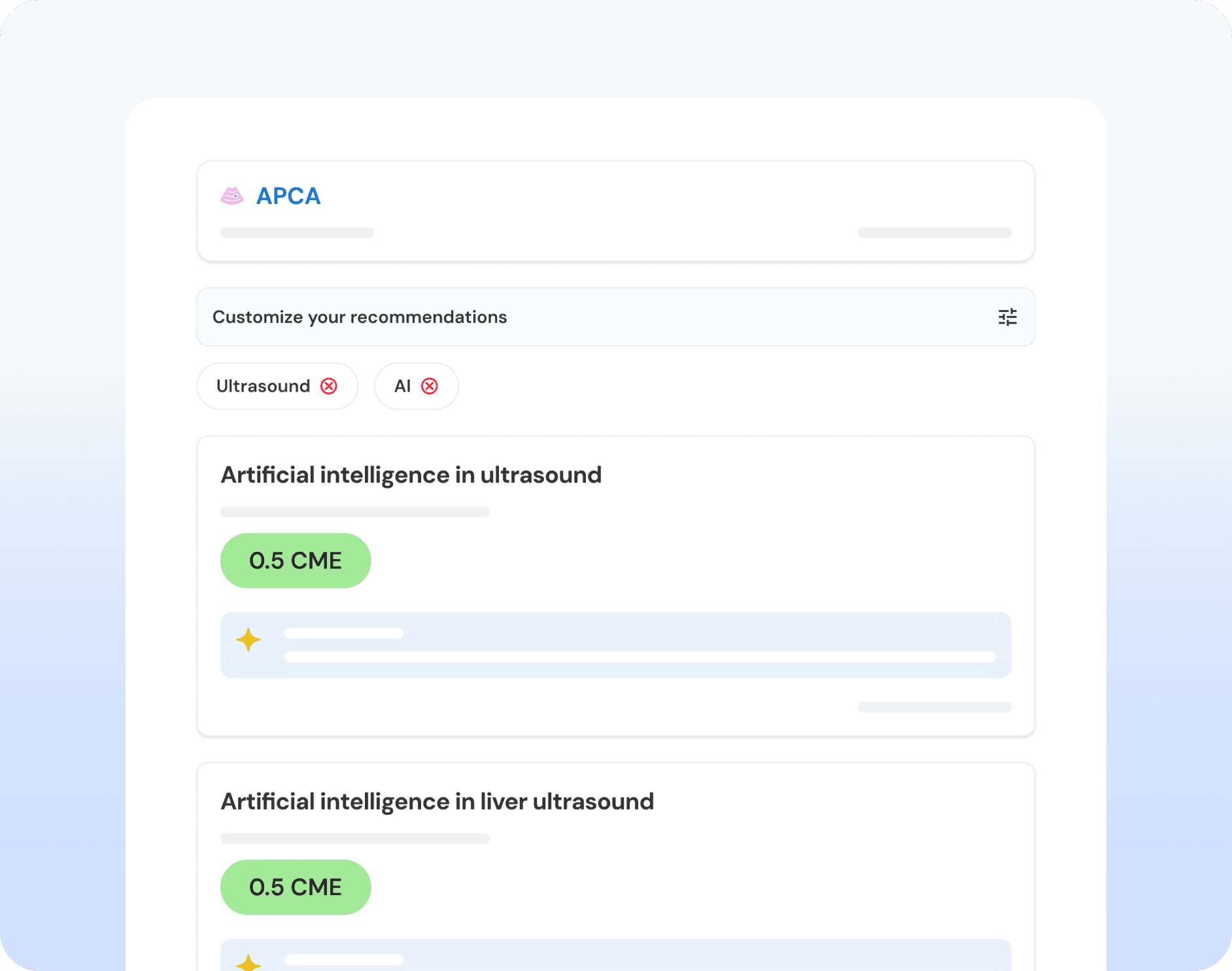
Task: Click the placeholder bar under APCA title
Action: 297,233
